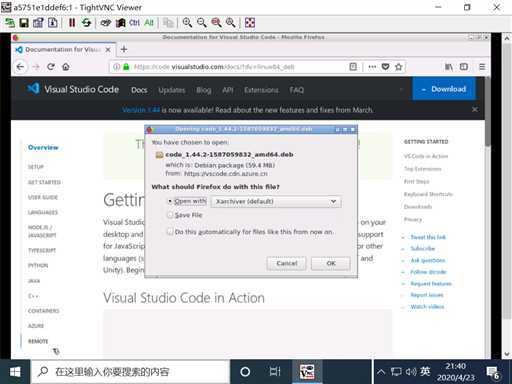
Task: Click the Visual Studio Code logo
Action: (x=73, y=89)
